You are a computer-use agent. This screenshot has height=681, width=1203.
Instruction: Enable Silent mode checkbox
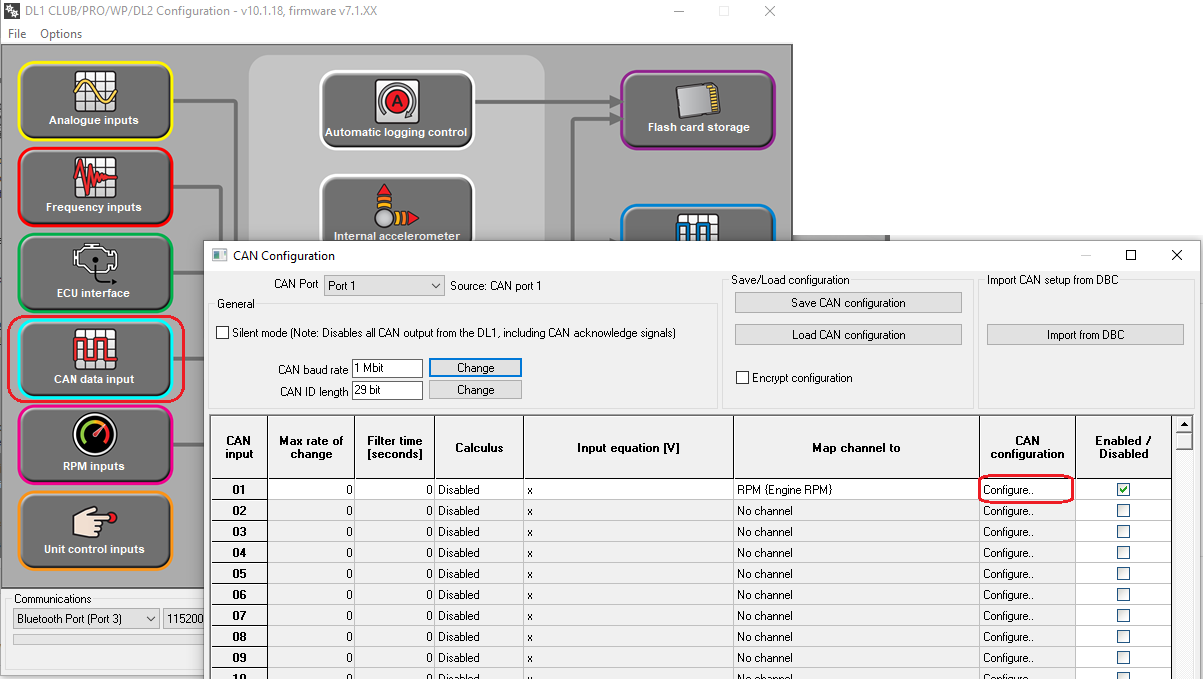[223, 333]
